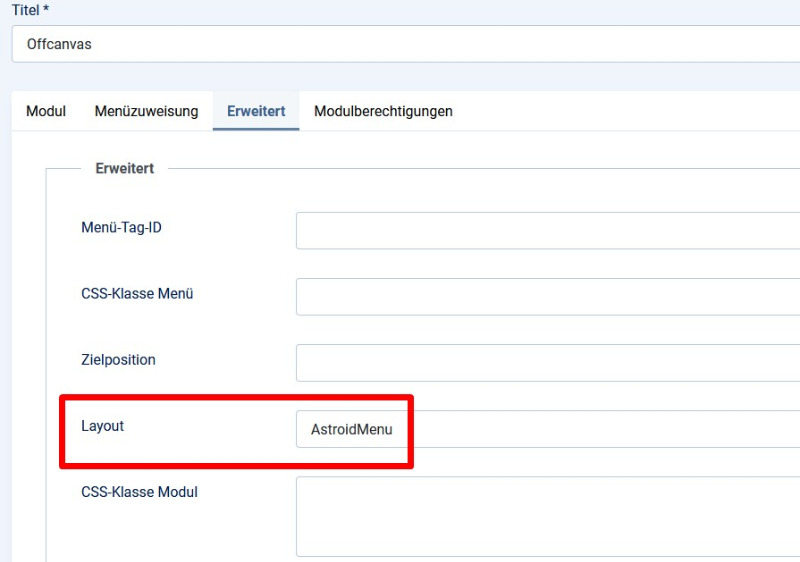
Task: Click the Menü-Tag-ID label
Action: [121, 227]
